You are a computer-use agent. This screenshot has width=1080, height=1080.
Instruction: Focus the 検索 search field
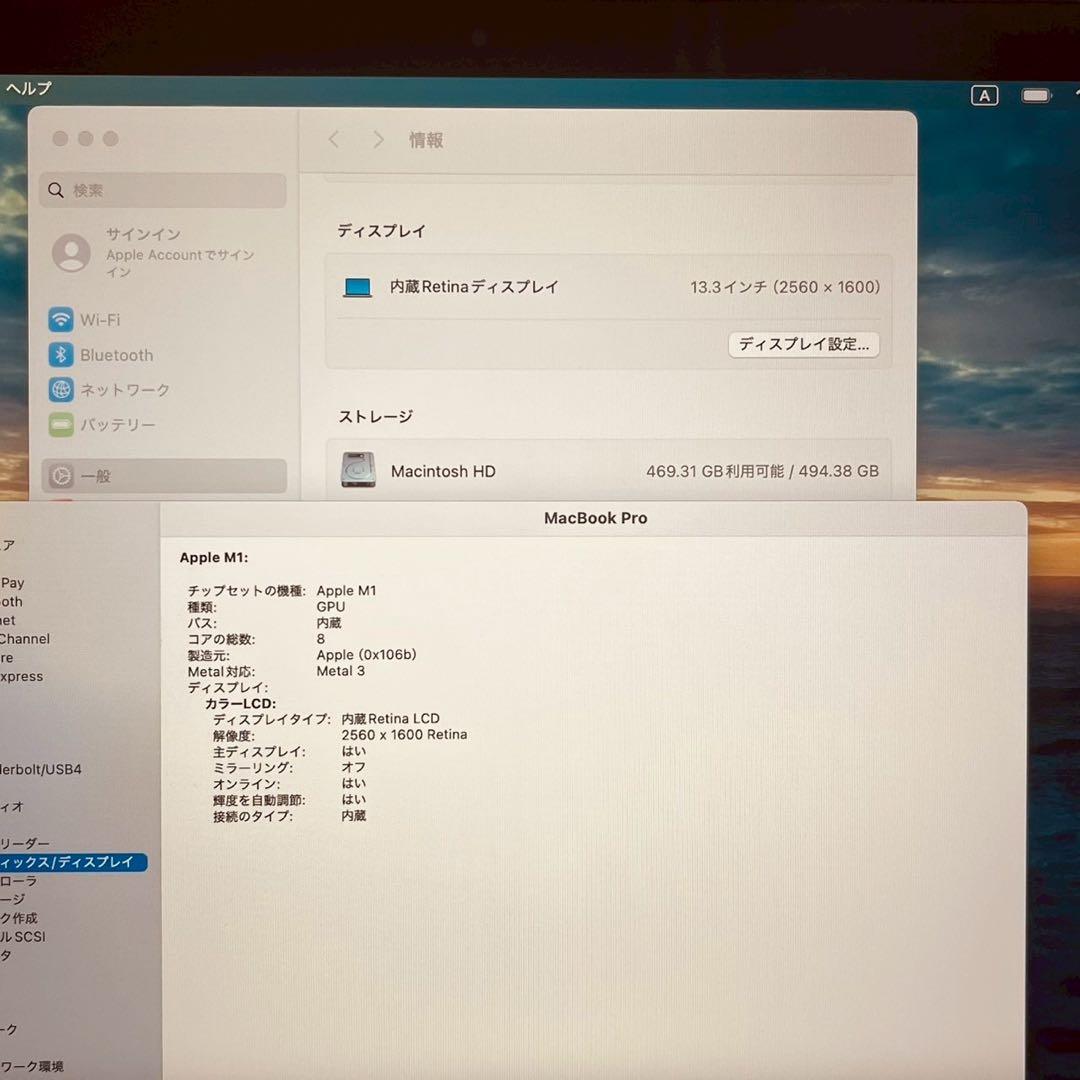click(x=165, y=190)
